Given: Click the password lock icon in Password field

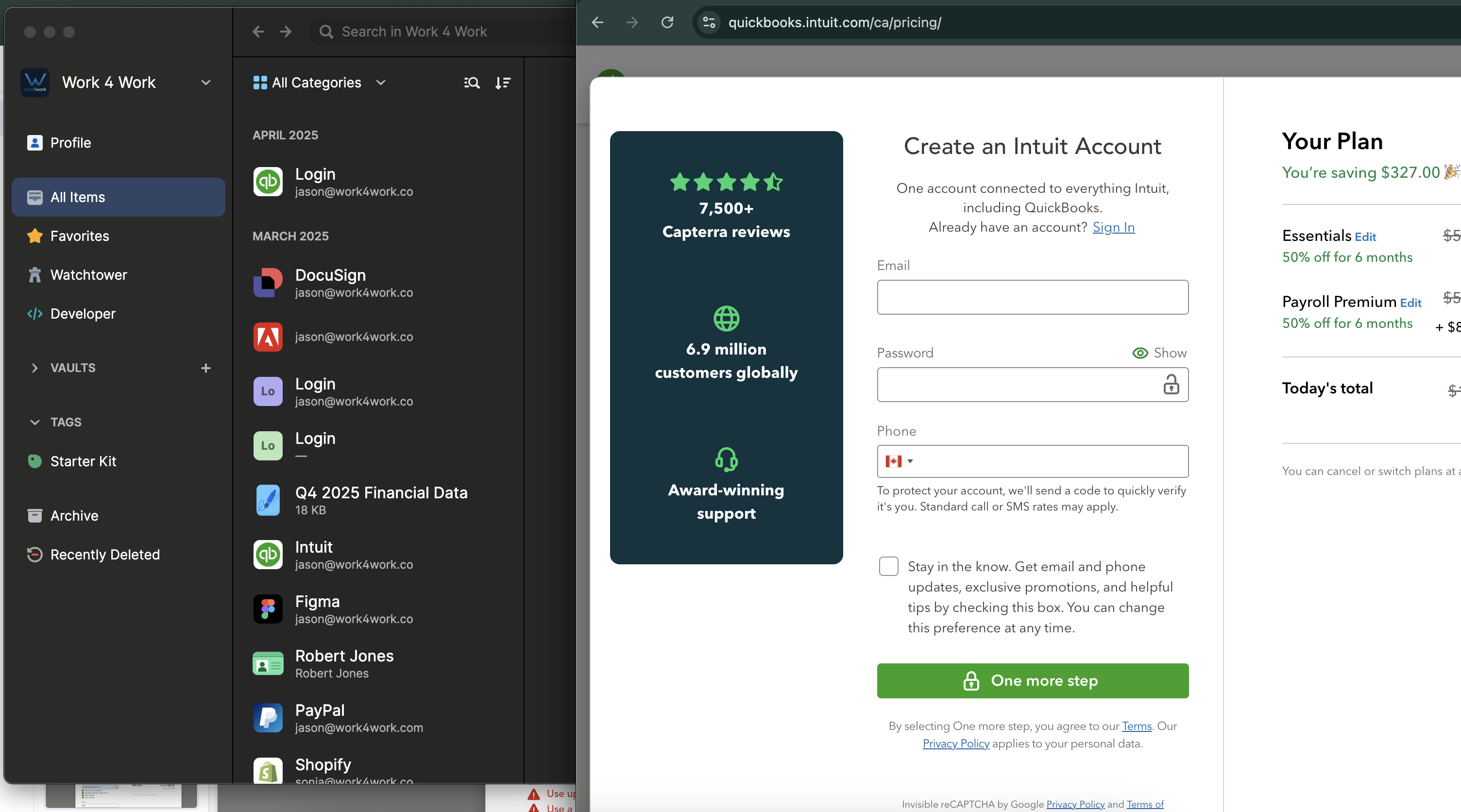Looking at the screenshot, I should click(1171, 385).
